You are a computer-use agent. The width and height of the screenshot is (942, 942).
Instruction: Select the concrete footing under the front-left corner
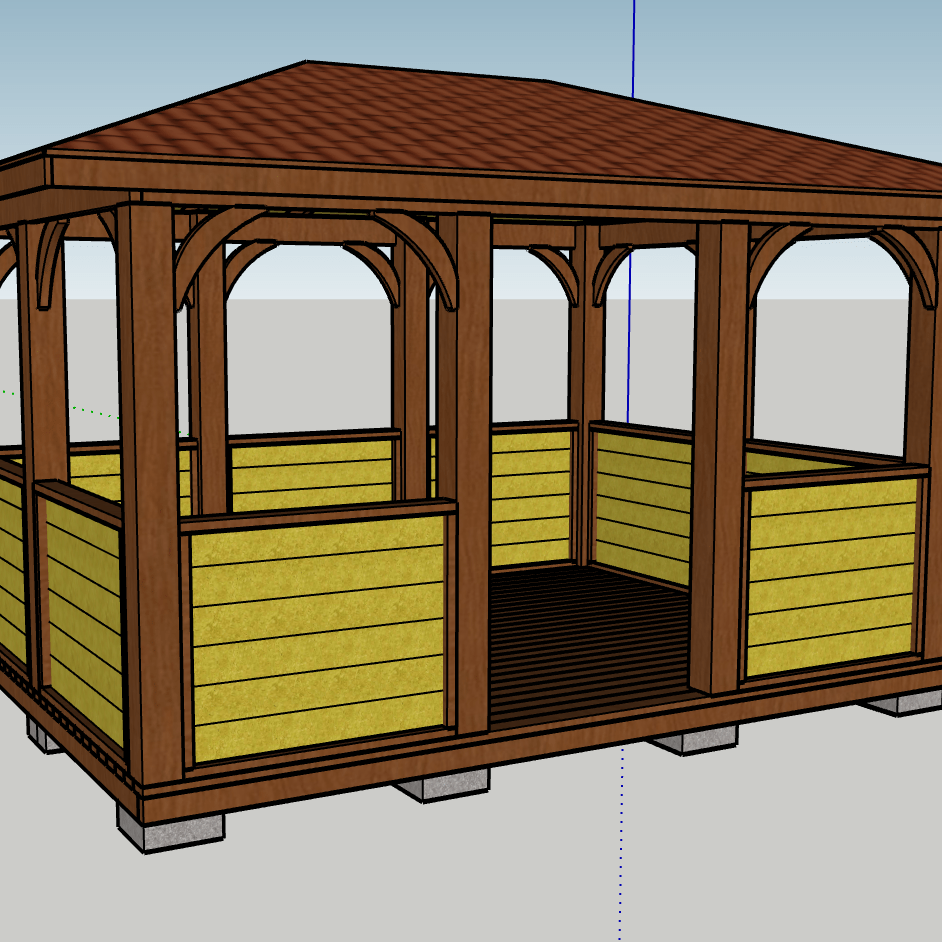point(170,830)
